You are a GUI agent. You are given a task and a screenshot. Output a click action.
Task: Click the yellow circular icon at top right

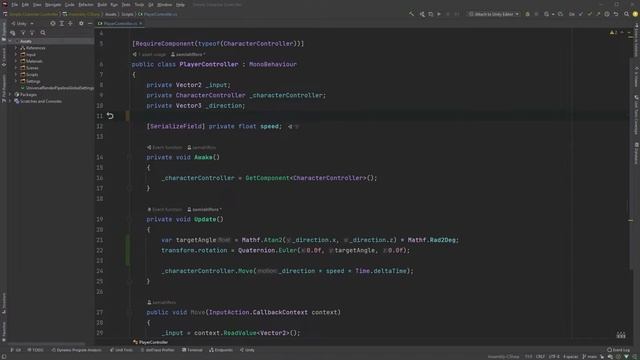pyautogui.click(x=635, y=14)
